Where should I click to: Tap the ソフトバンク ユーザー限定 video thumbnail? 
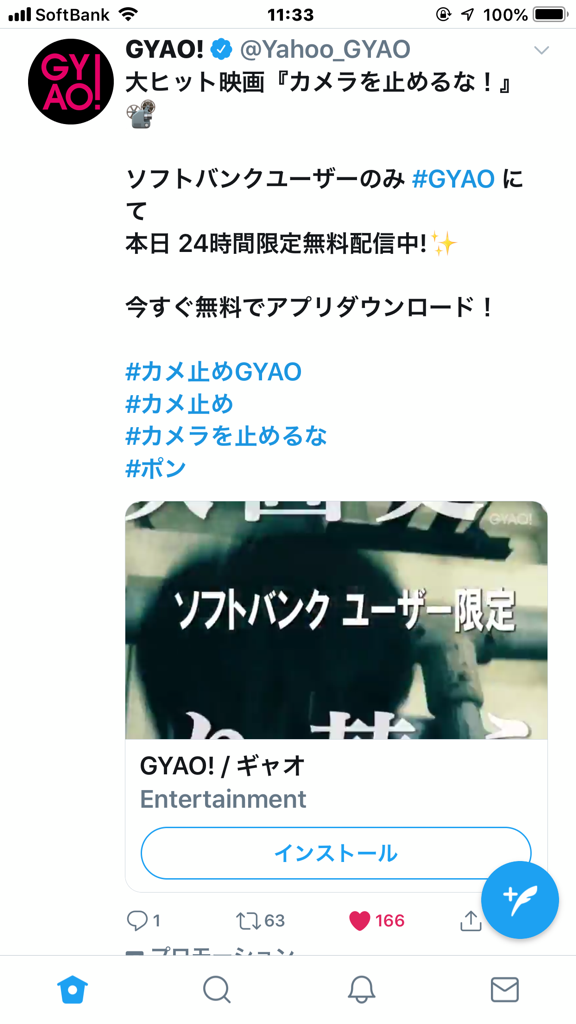tap(336, 620)
